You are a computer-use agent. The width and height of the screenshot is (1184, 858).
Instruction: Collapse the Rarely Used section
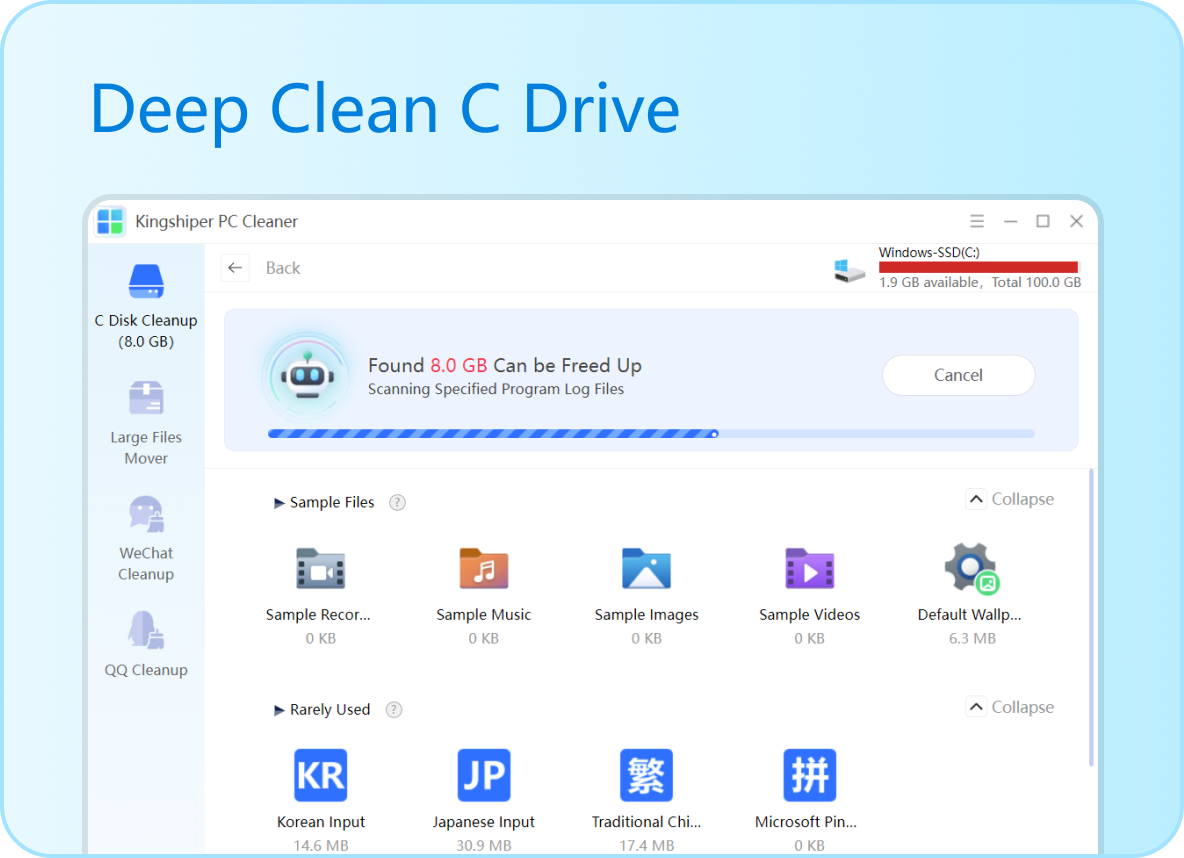(x=1011, y=707)
